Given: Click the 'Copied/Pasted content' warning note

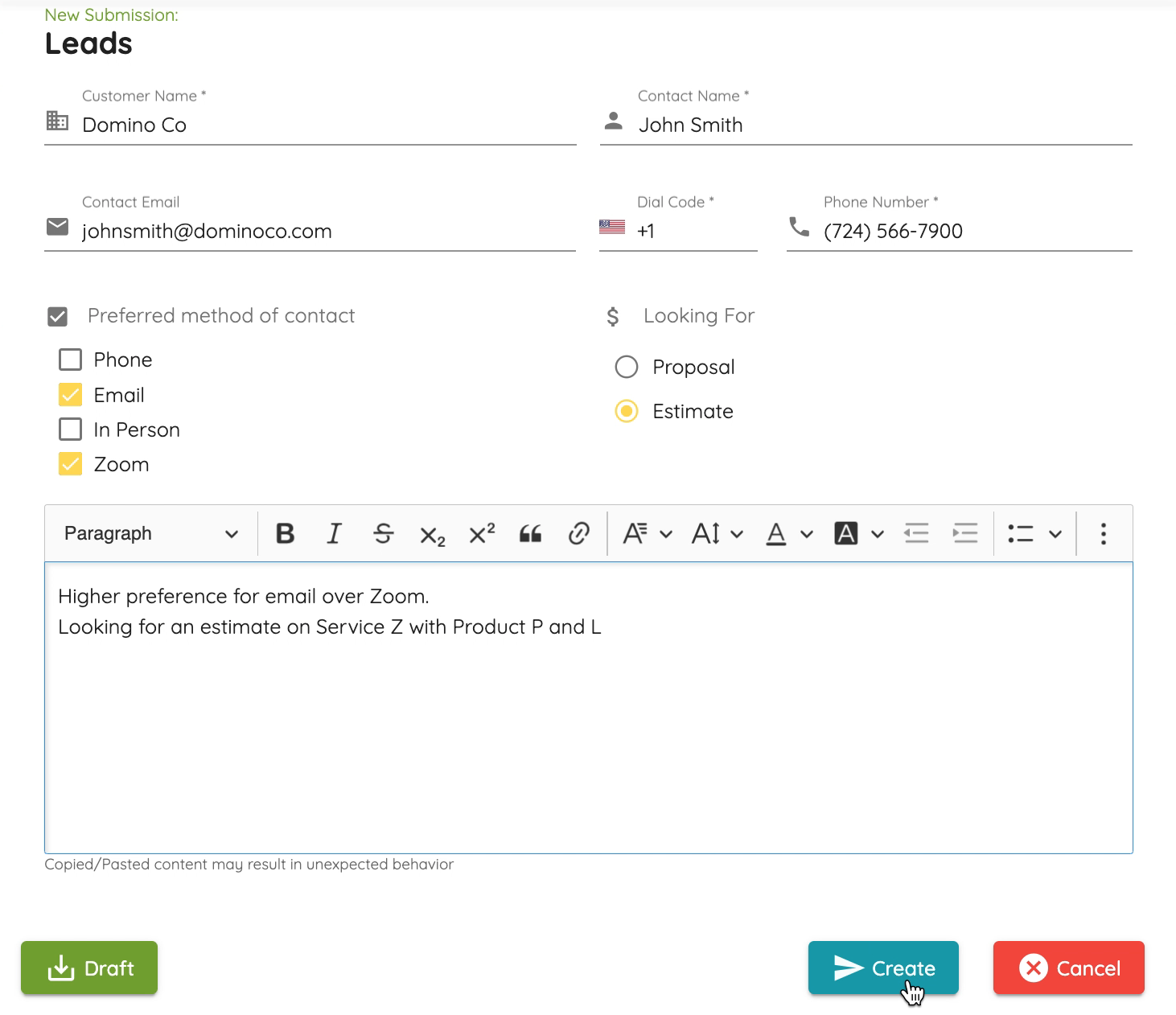Looking at the screenshot, I should point(249,864).
